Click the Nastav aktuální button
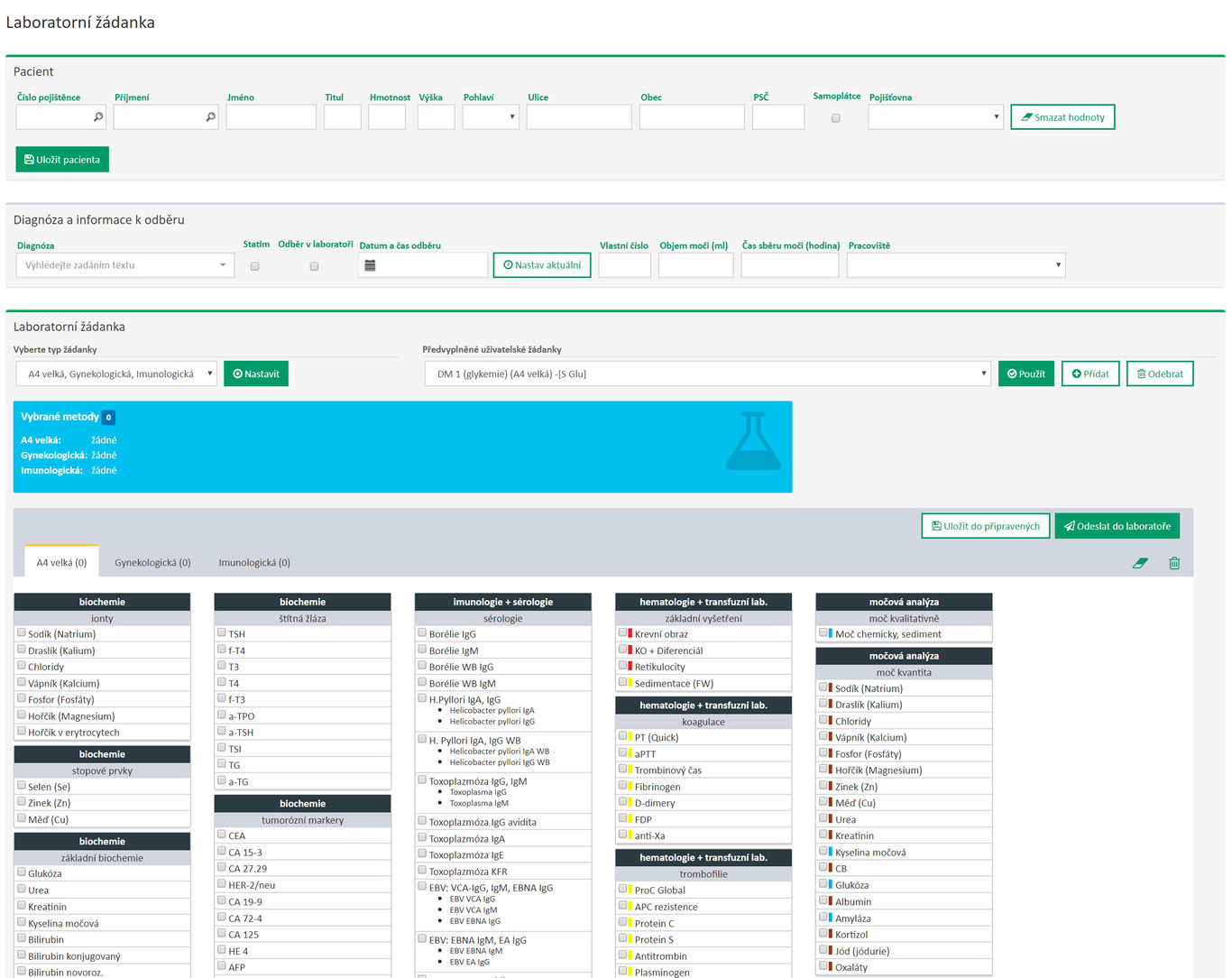 (542, 265)
